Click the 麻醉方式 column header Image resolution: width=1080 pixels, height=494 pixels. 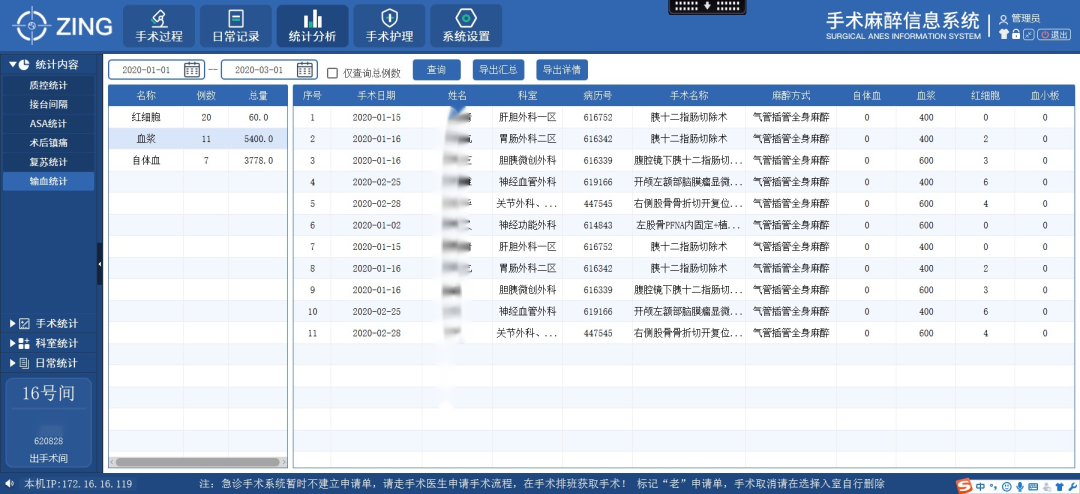[x=791, y=96]
